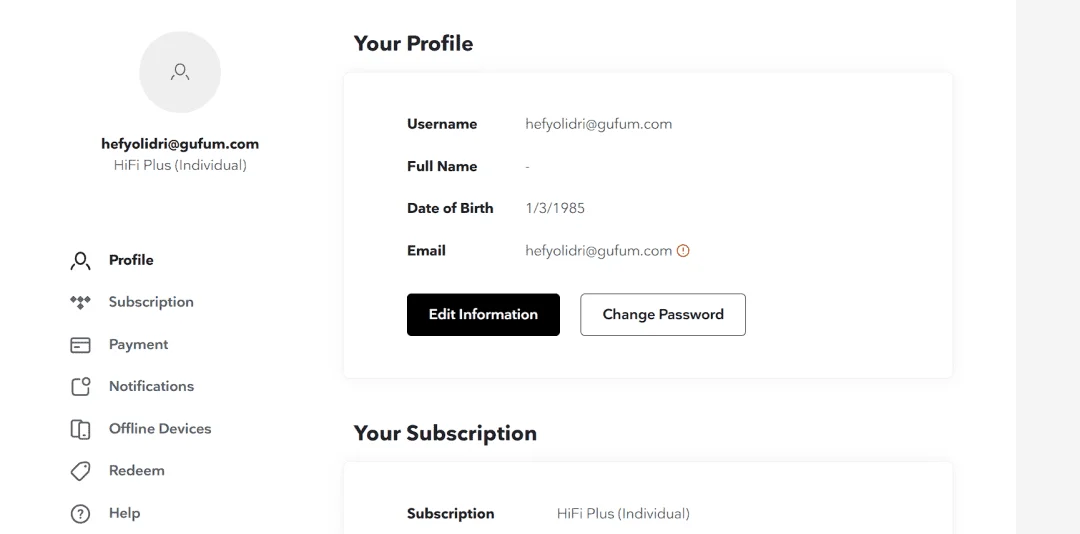The image size is (1080, 534).
Task: Click the Help question mark icon
Action: (x=81, y=513)
